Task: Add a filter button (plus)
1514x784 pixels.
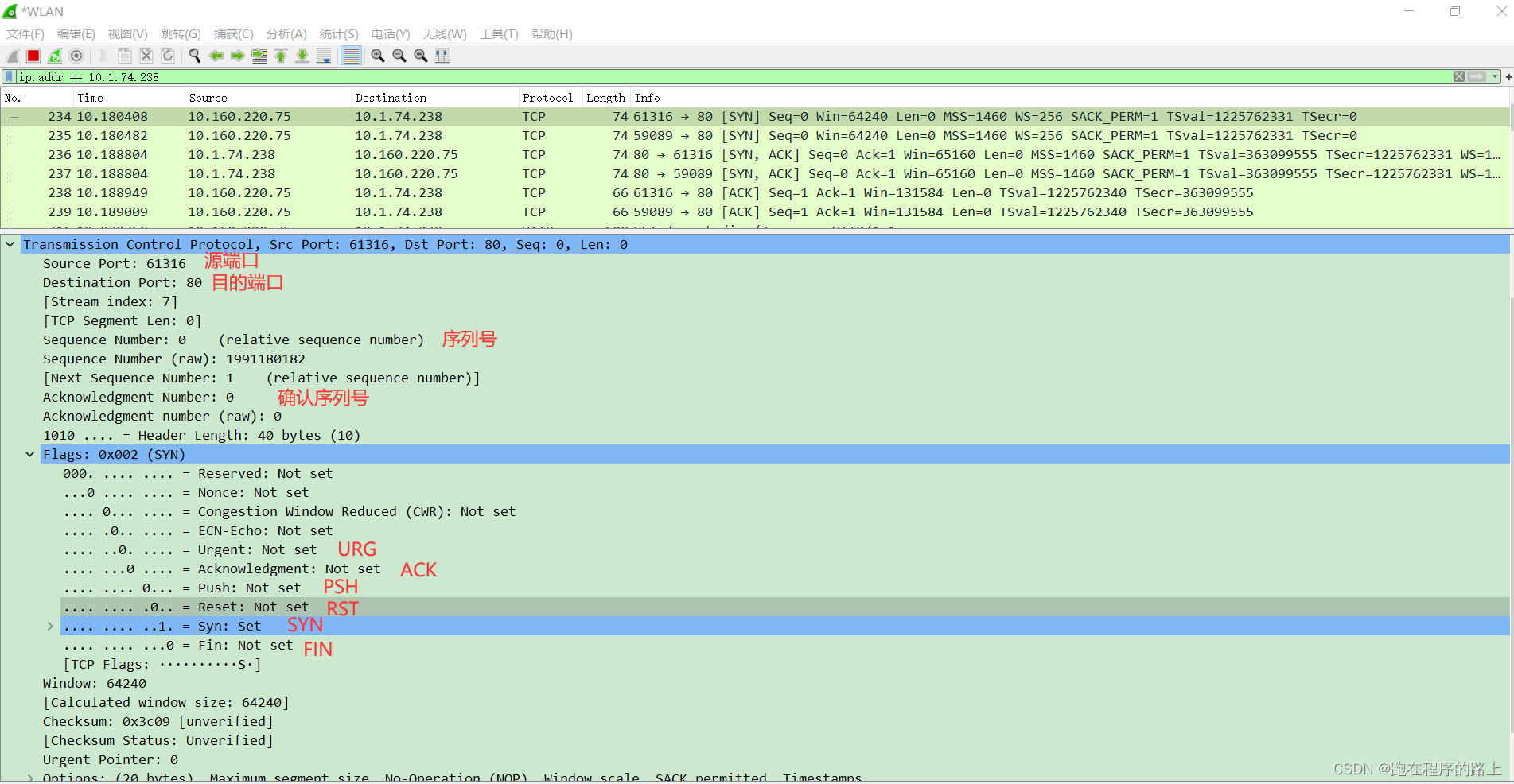Action: click(1508, 77)
